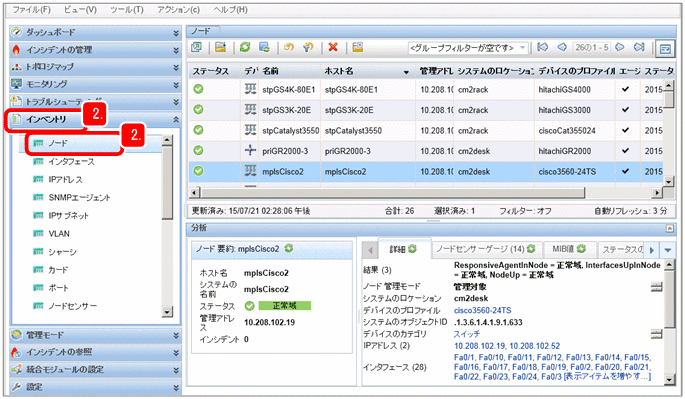The width and height of the screenshot is (685, 399).
Task: Click the small icon beside スイッチ category
Action: (x=656, y=334)
